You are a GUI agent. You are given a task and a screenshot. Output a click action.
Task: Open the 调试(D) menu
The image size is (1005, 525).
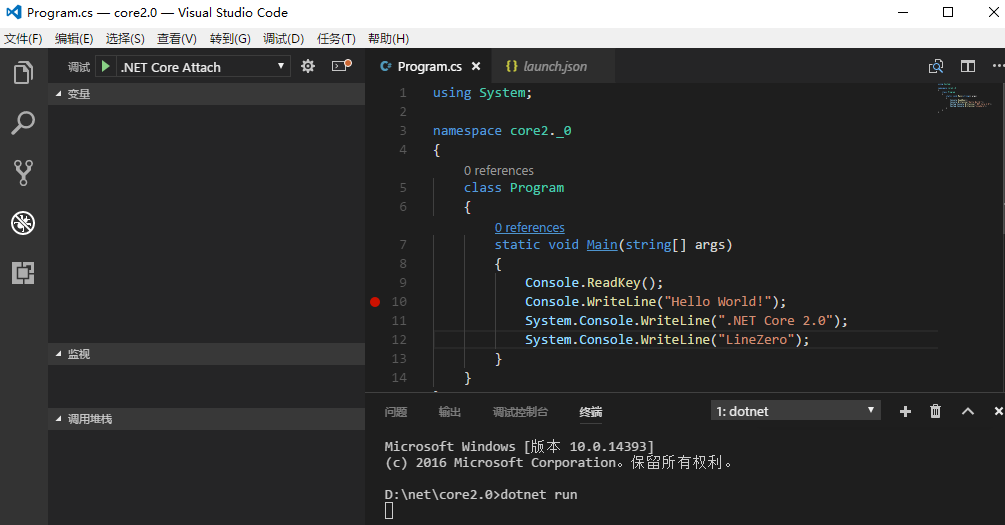coord(283,38)
